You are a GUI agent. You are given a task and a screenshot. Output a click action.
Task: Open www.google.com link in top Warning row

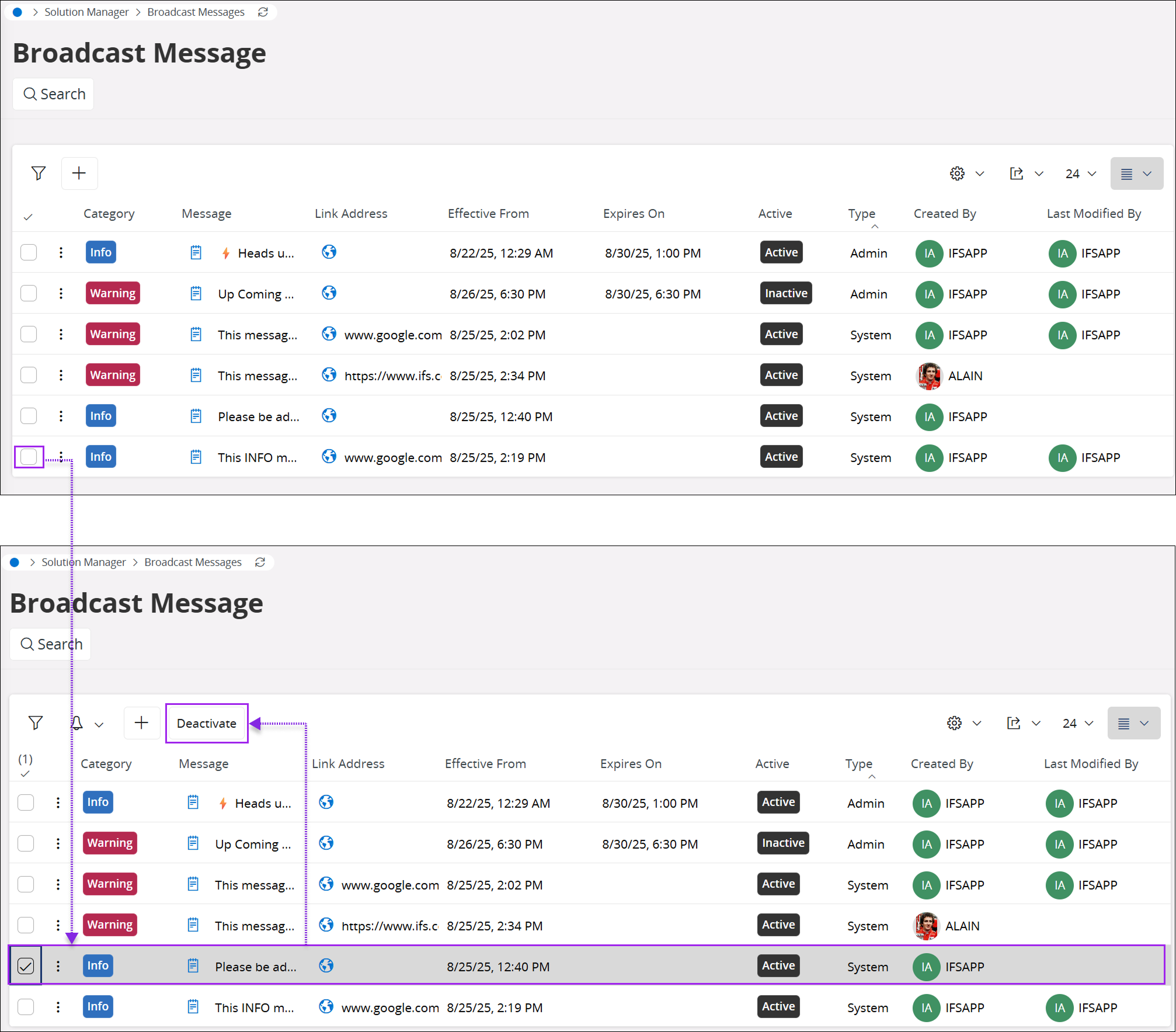[x=393, y=335]
